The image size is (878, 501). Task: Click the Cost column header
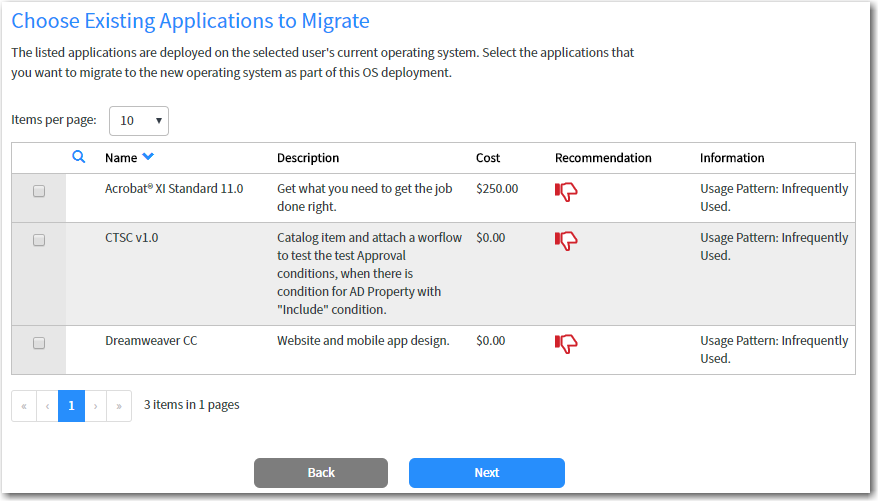pos(488,158)
